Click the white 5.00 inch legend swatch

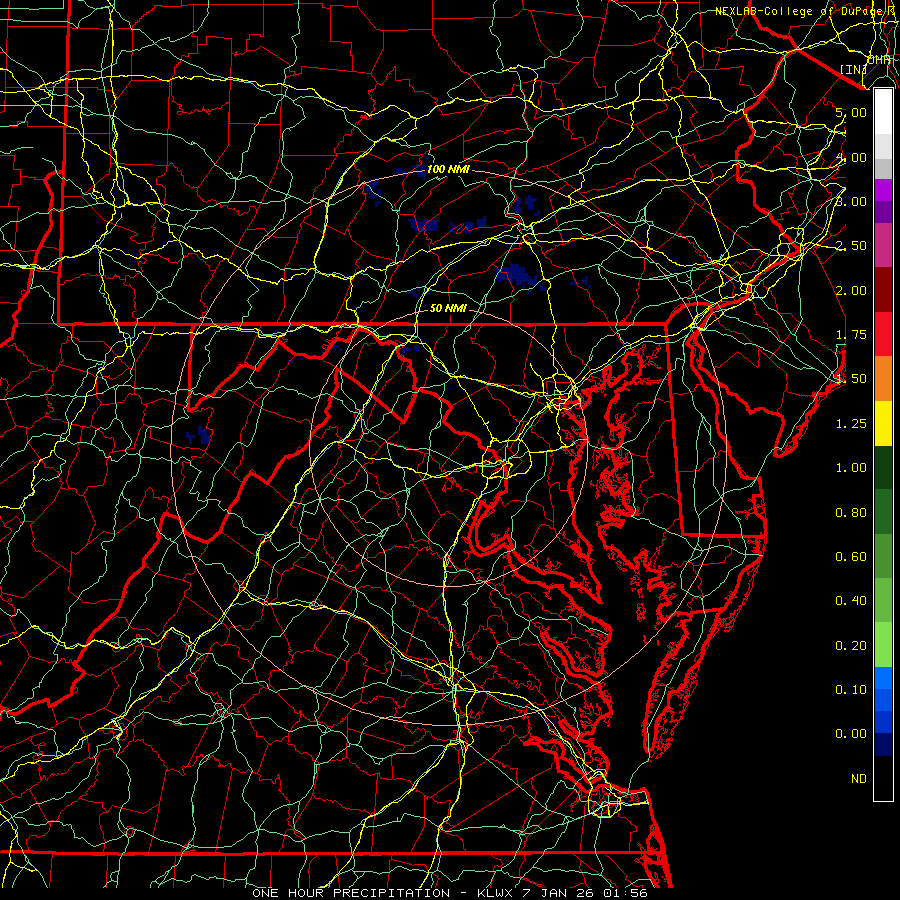[x=883, y=112]
